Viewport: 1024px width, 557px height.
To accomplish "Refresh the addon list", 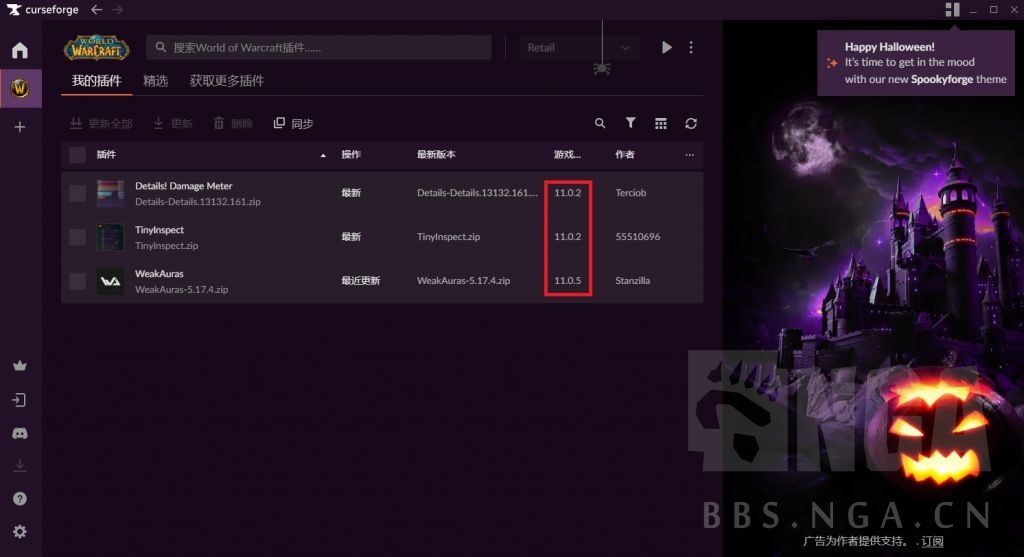I will [x=691, y=123].
